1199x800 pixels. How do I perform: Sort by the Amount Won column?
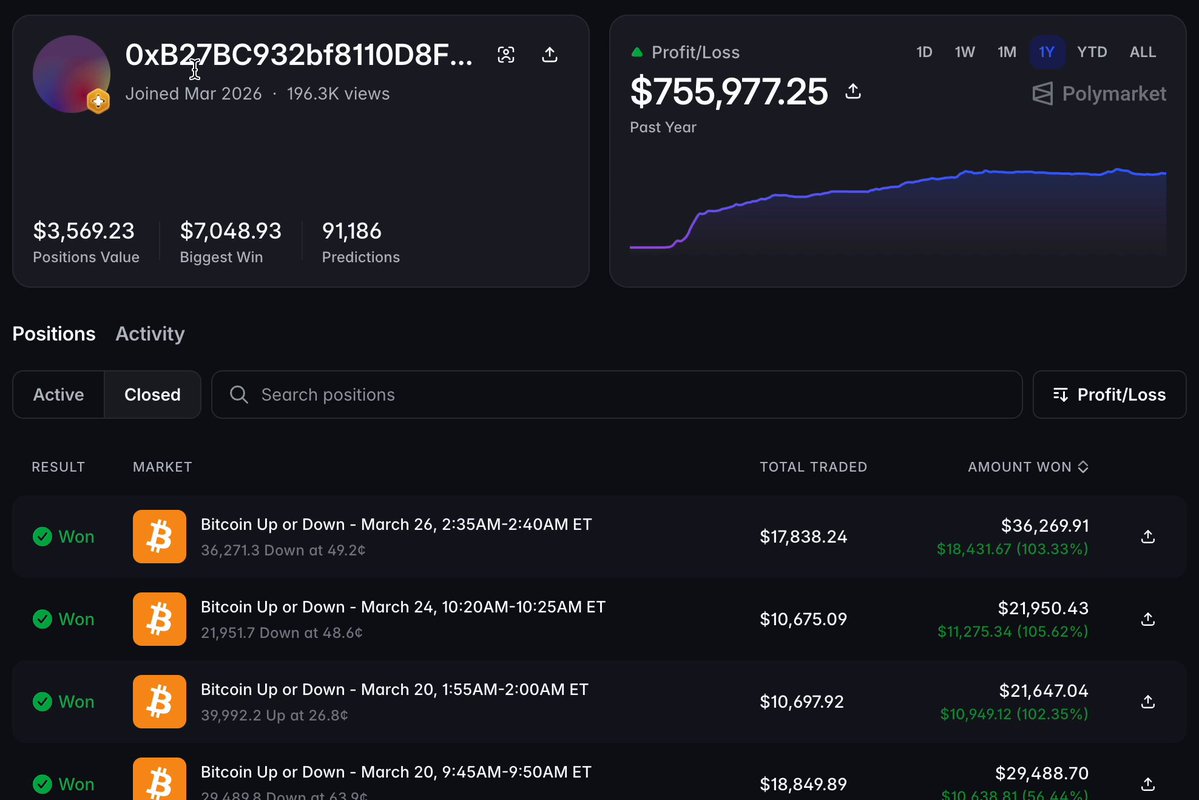(1028, 467)
